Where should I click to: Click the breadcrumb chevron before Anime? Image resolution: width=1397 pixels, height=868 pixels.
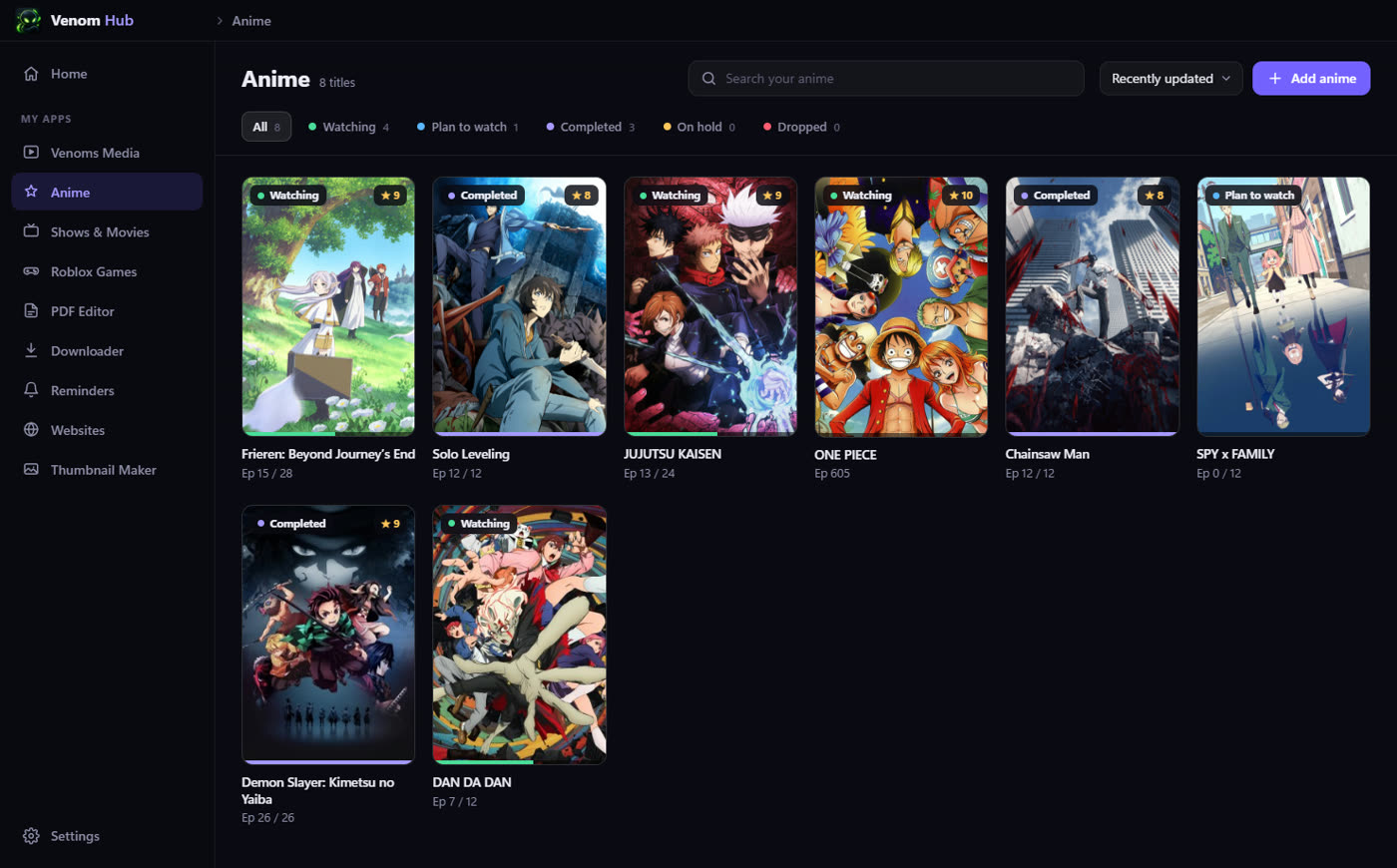[220, 21]
